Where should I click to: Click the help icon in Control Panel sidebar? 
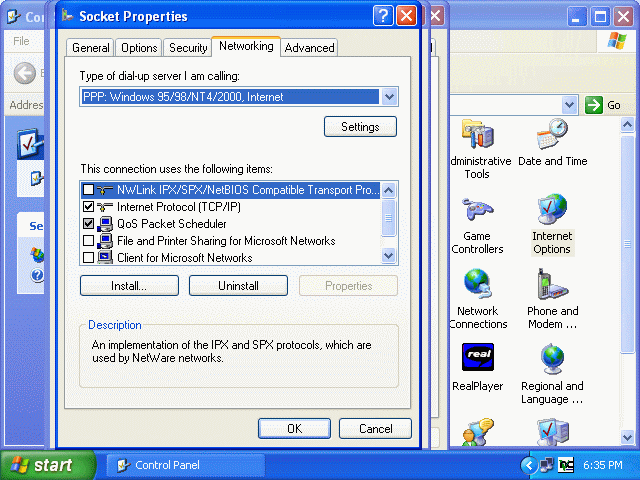click(x=37, y=275)
